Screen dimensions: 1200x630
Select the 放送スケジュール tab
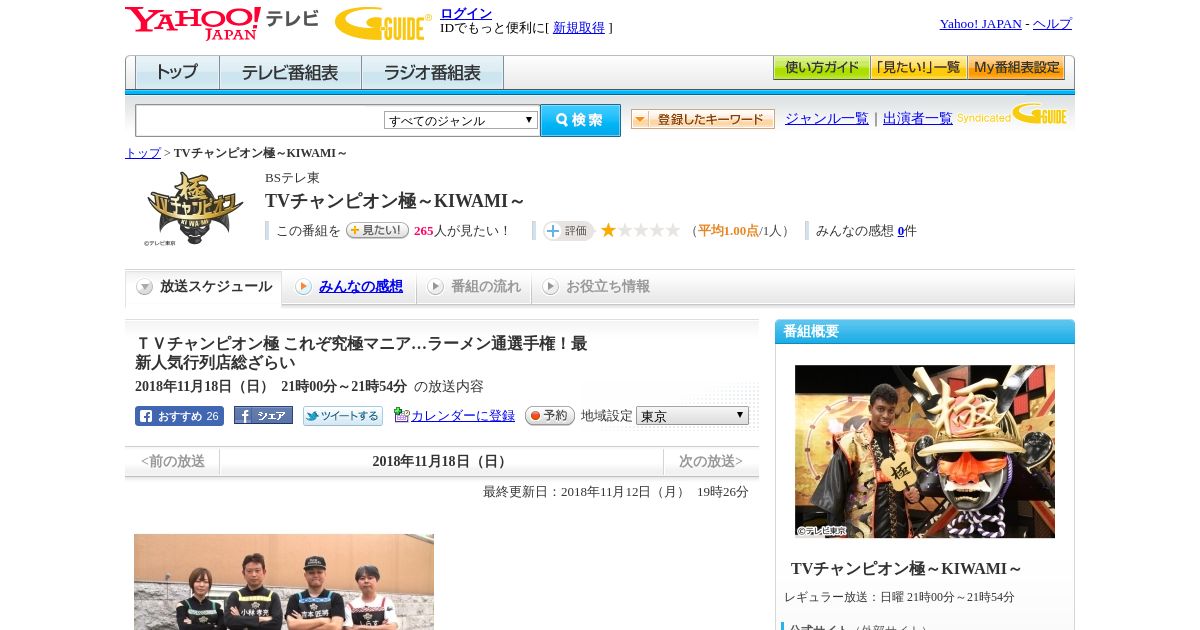[204, 287]
